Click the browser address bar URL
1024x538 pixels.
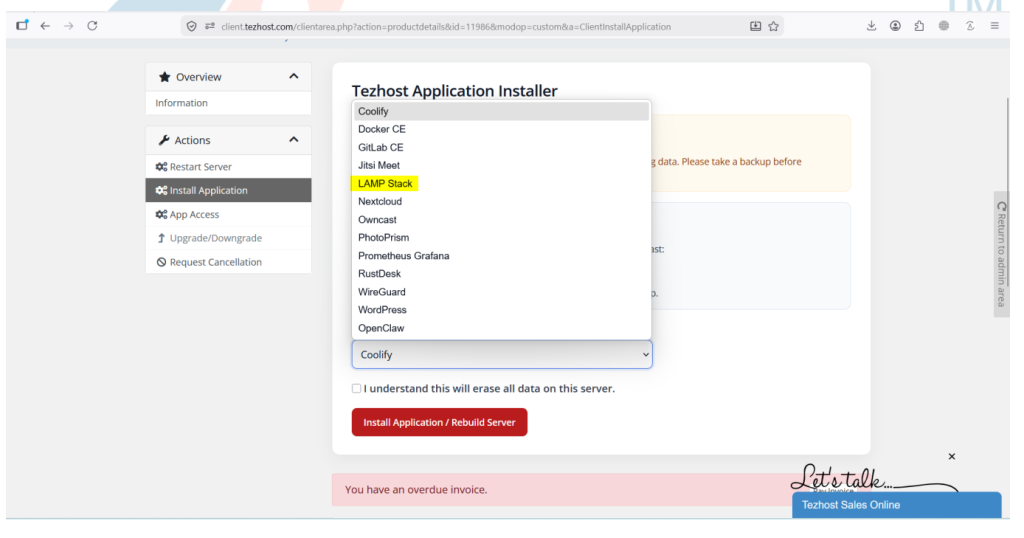[x=446, y=27]
